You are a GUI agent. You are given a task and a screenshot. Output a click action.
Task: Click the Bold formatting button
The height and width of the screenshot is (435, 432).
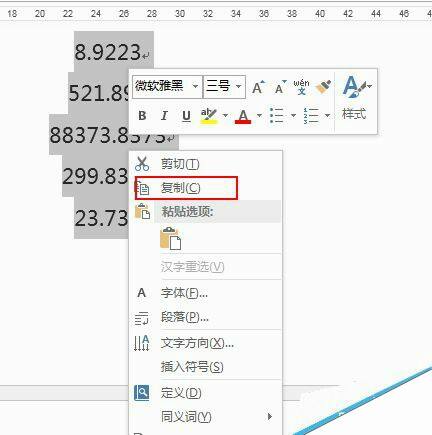[142, 116]
